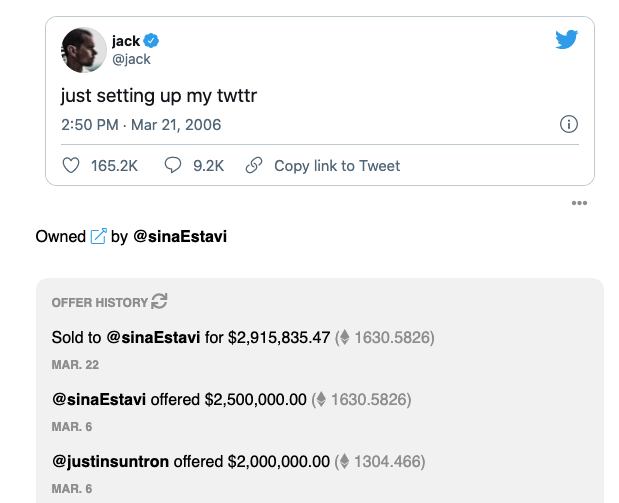Click the tweet info icon

tap(568, 125)
